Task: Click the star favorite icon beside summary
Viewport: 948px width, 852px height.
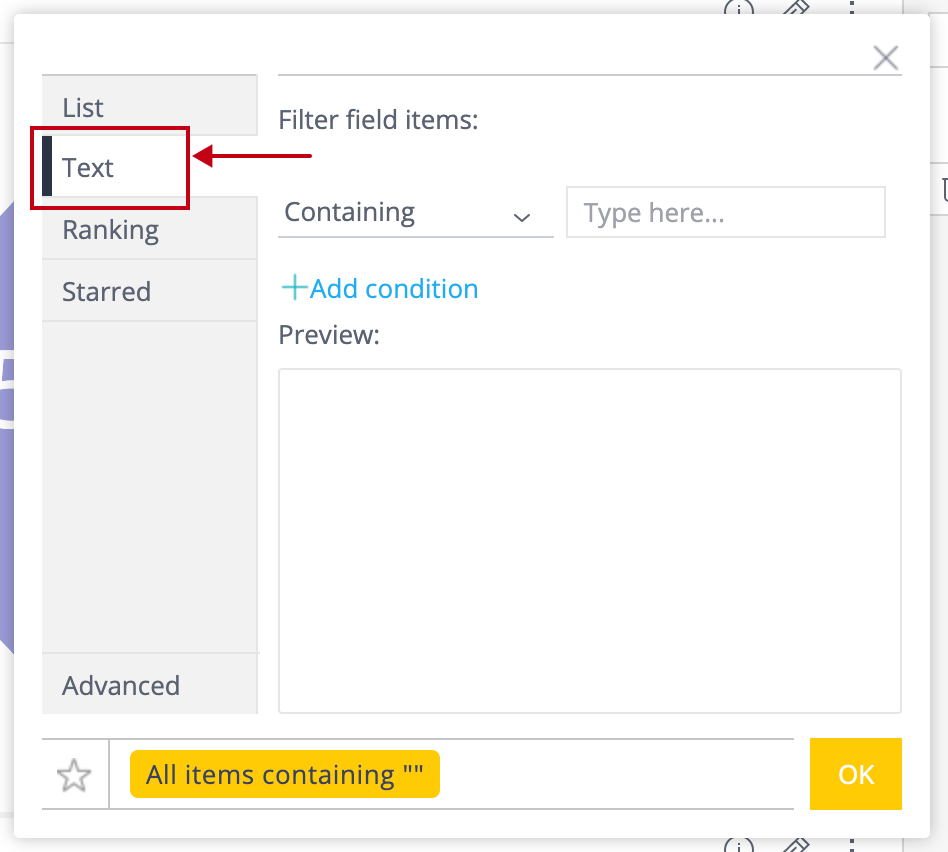Action: coord(75,775)
